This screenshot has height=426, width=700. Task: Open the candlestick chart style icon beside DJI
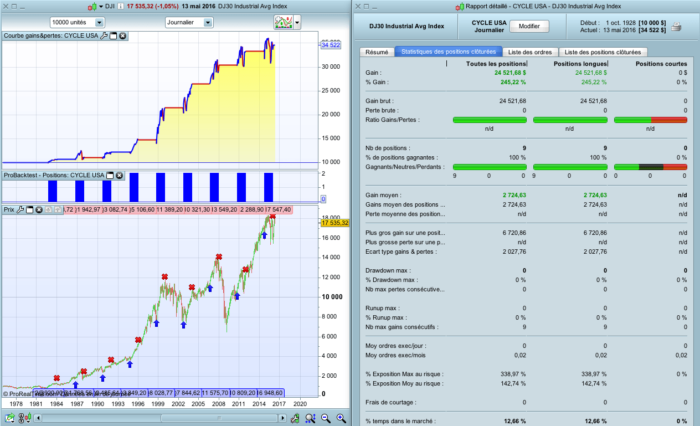92,6
